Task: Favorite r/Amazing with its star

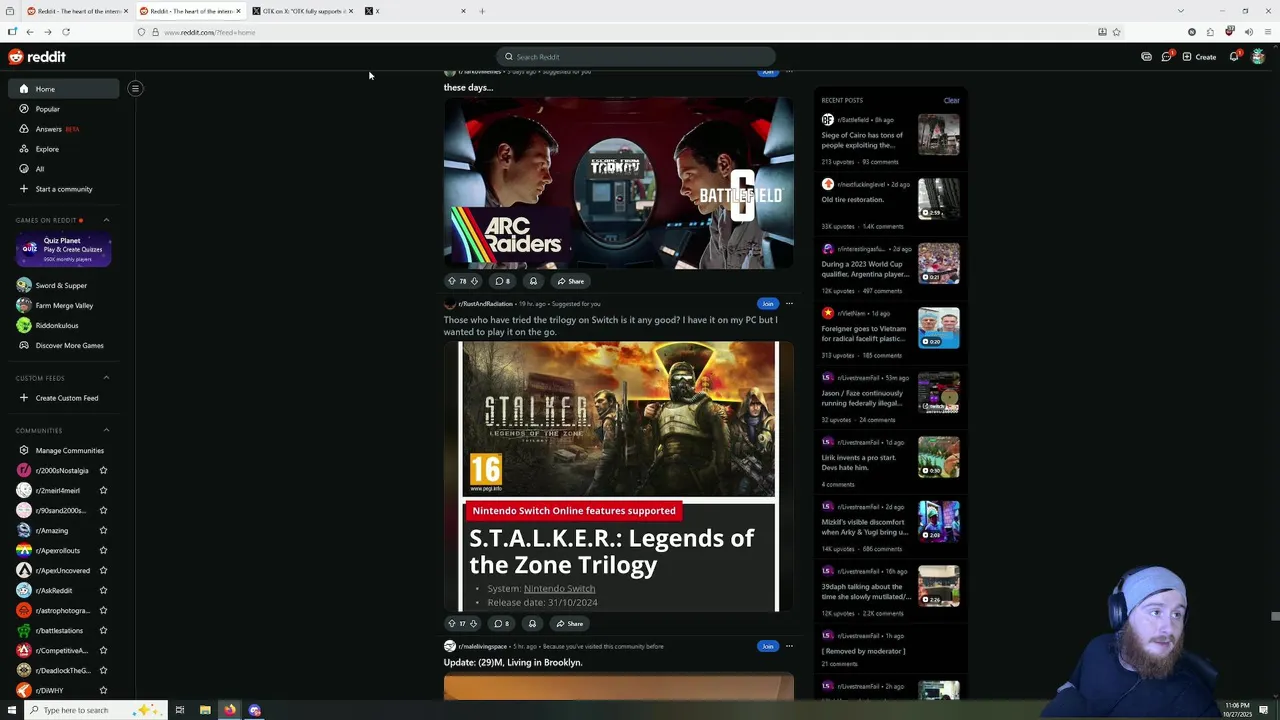Action: point(103,530)
